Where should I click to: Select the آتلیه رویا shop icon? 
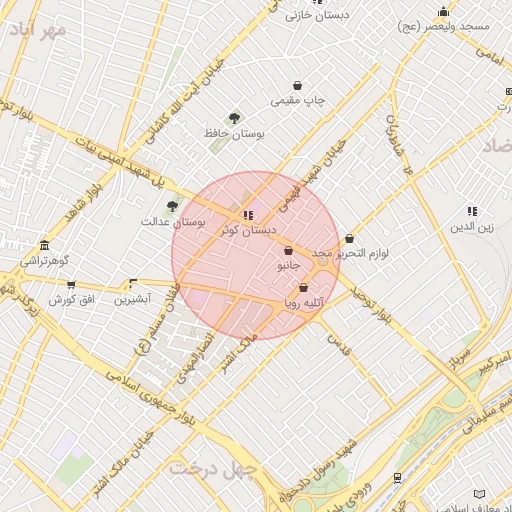pos(303,287)
